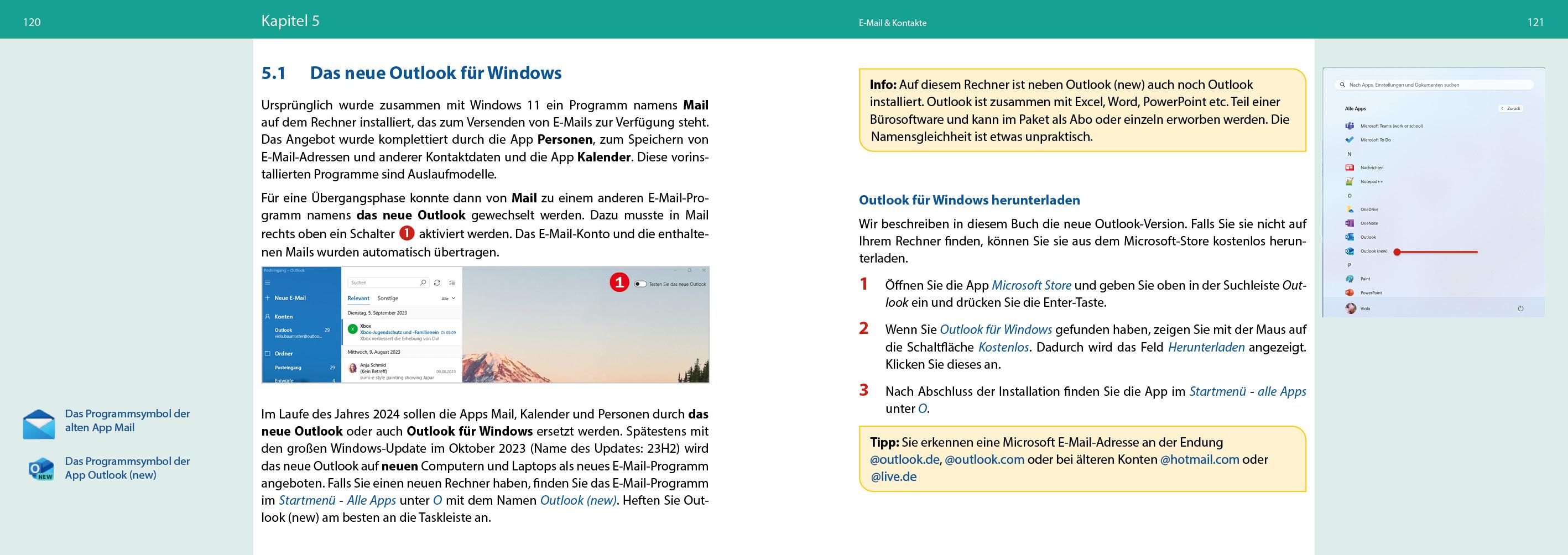
Task: Launch Microsoft Teams (work or school)
Action: click(1384, 126)
